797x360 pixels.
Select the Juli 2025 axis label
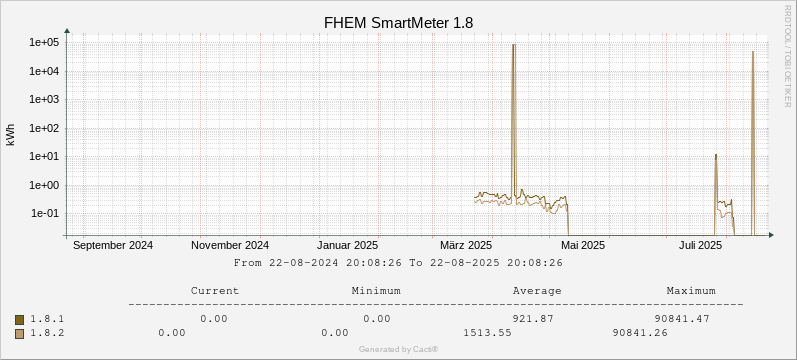pos(700,245)
